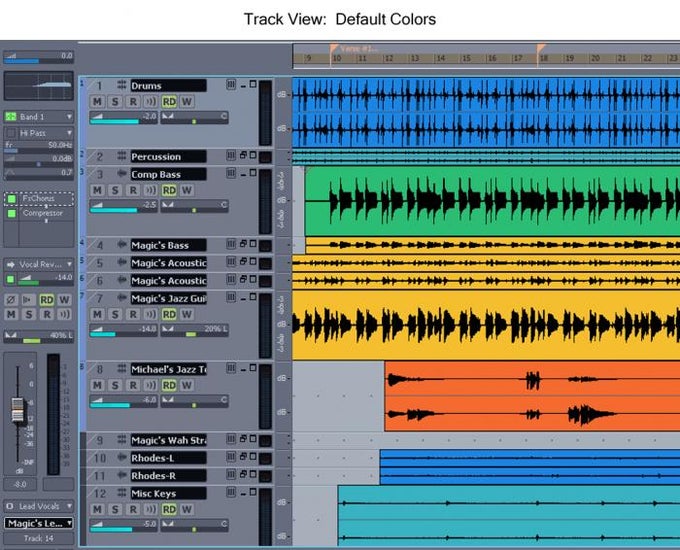Arm record on Misc Keys track
Viewport: 680px width, 550px height.
133,509
